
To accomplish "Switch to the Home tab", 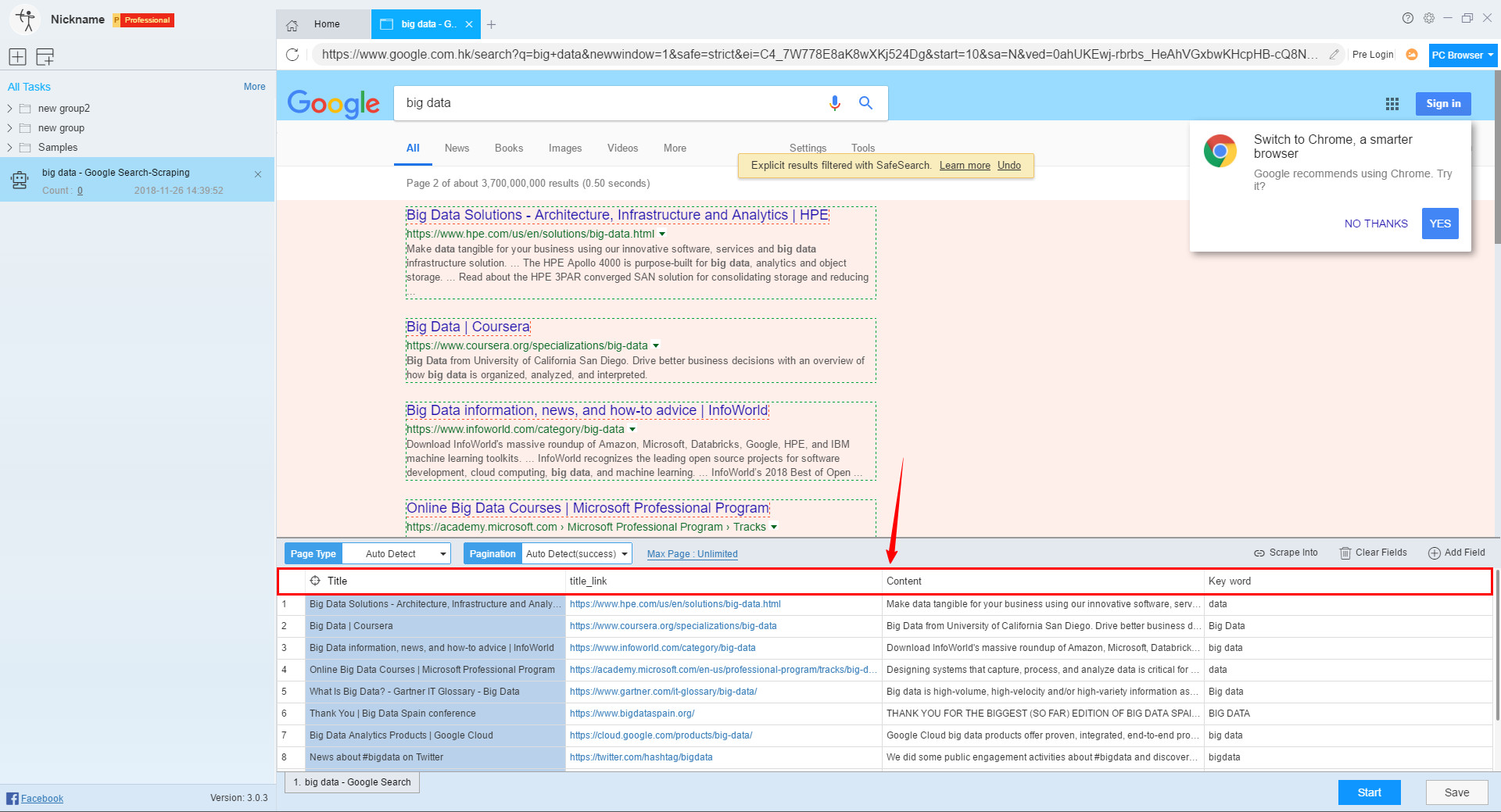I will pyautogui.click(x=324, y=24).
